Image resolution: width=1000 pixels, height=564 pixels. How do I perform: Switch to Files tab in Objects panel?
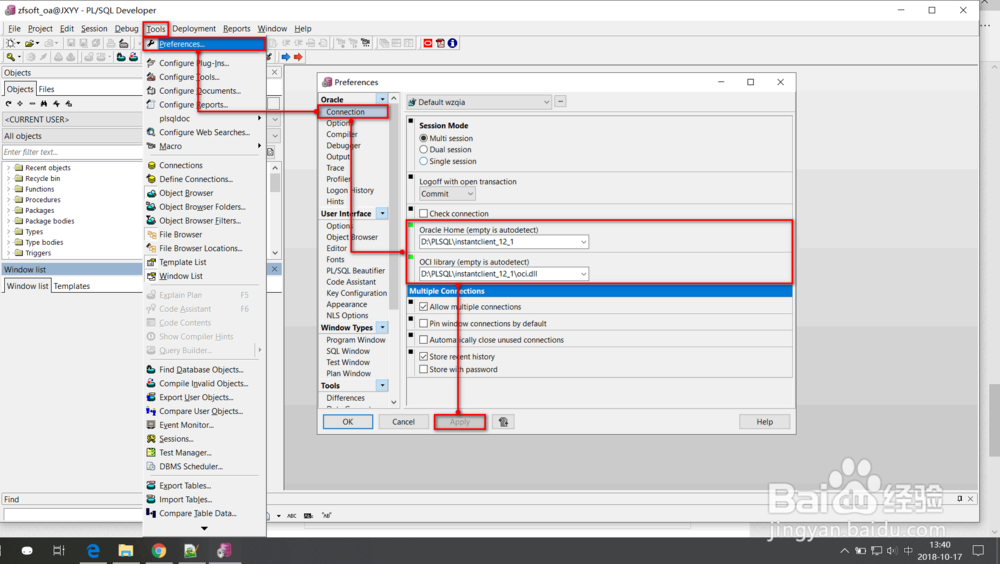pos(47,89)
